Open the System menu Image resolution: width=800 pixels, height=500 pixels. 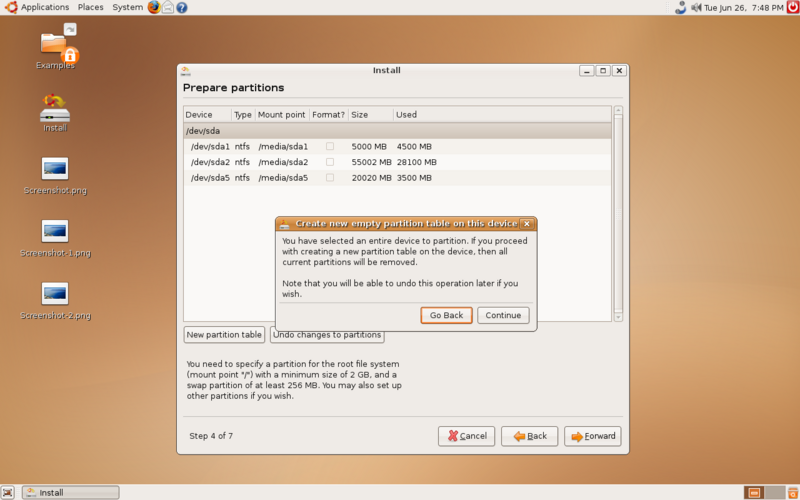[128, 7]
